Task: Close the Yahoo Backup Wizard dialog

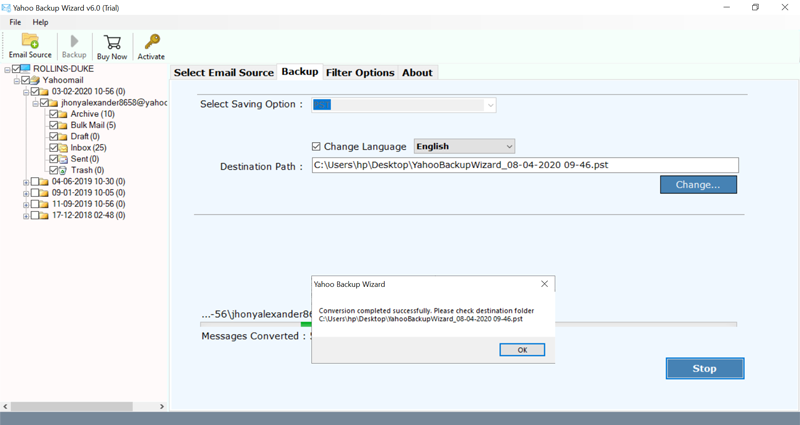Action: pyautogui.click(x=544, y=284)
